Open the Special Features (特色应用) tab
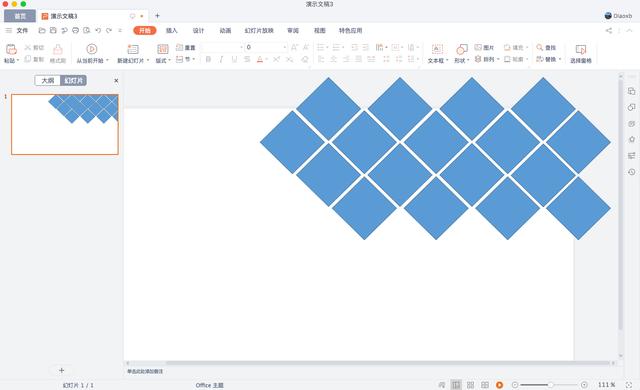 click(x=350, y=31)
